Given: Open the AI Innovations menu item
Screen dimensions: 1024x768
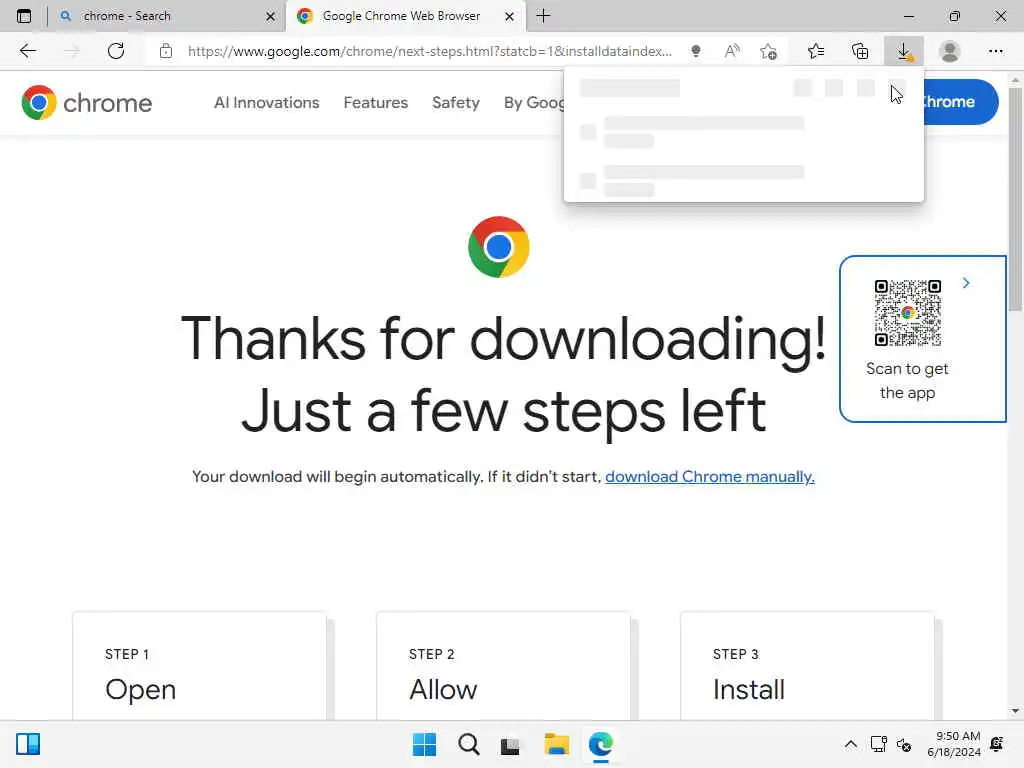Looking at the screenshot, I should pos(266,103).
